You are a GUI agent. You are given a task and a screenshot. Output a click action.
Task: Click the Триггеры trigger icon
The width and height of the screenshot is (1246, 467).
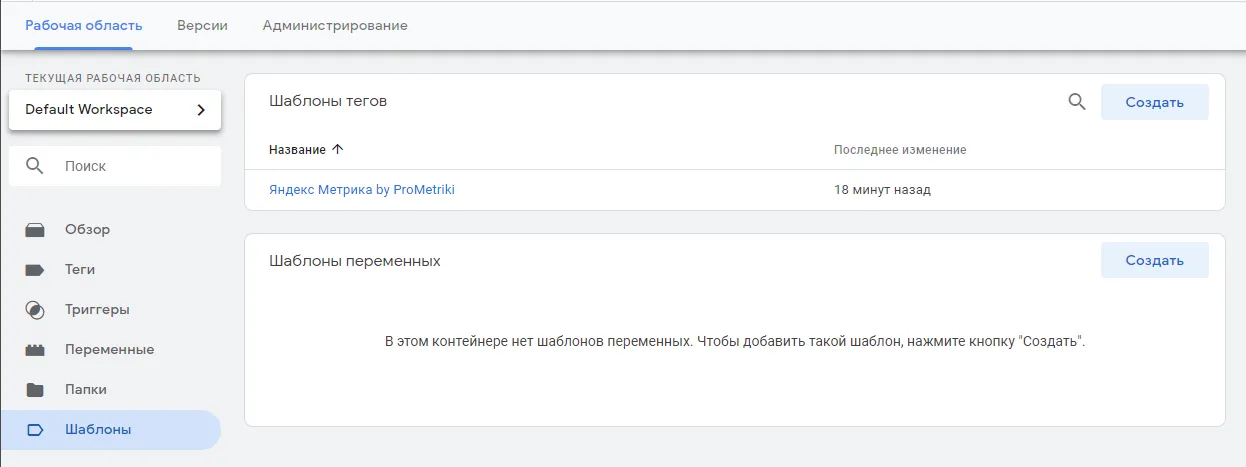click(35, 310)
